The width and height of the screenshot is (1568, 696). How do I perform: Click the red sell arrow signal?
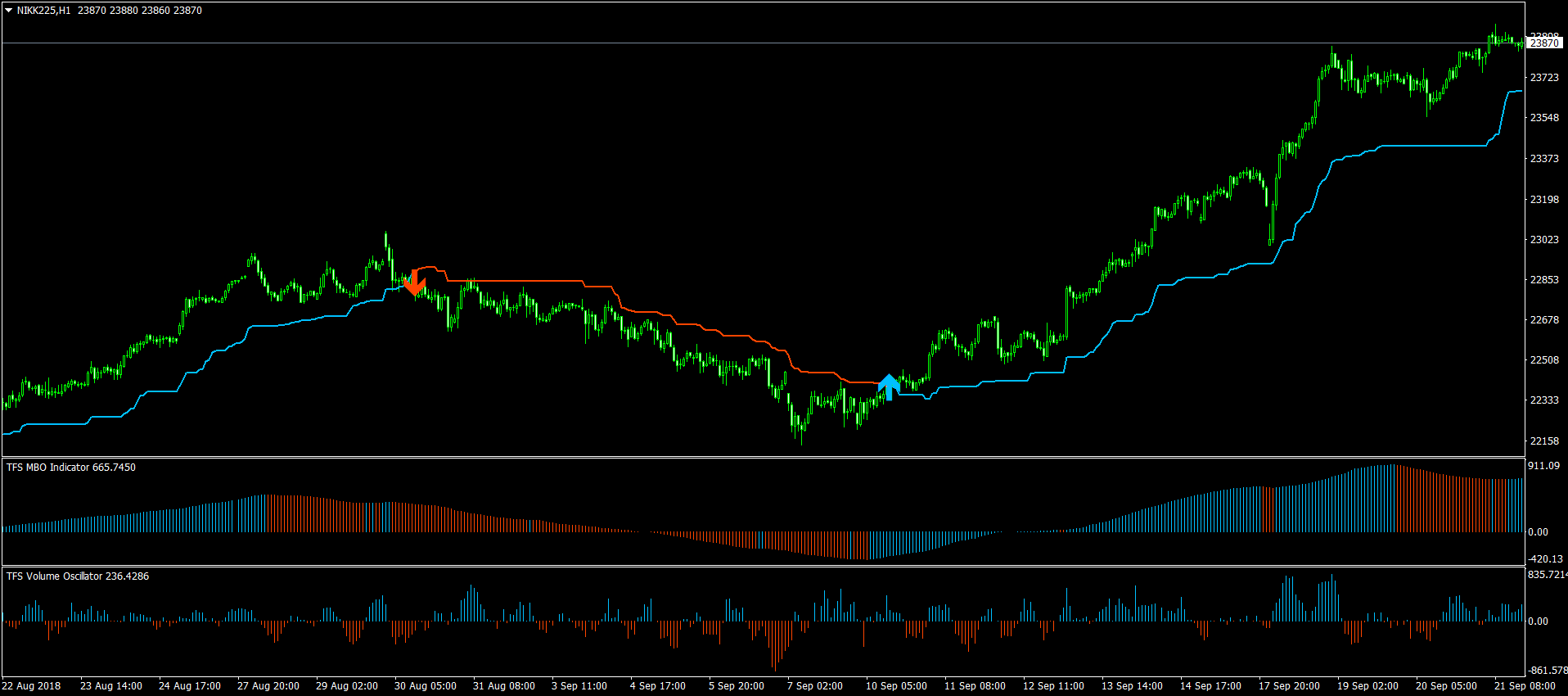414,282
